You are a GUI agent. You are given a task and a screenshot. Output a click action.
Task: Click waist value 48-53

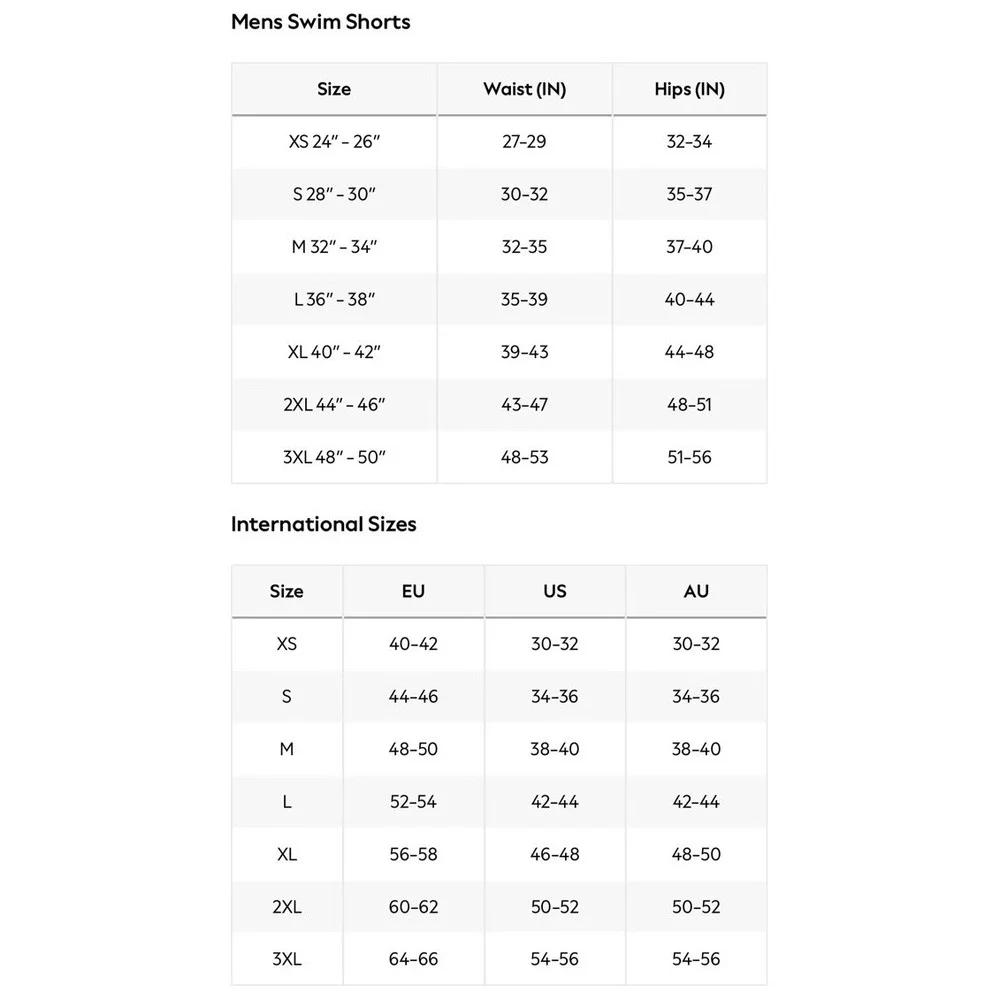(x=524, y=457)
